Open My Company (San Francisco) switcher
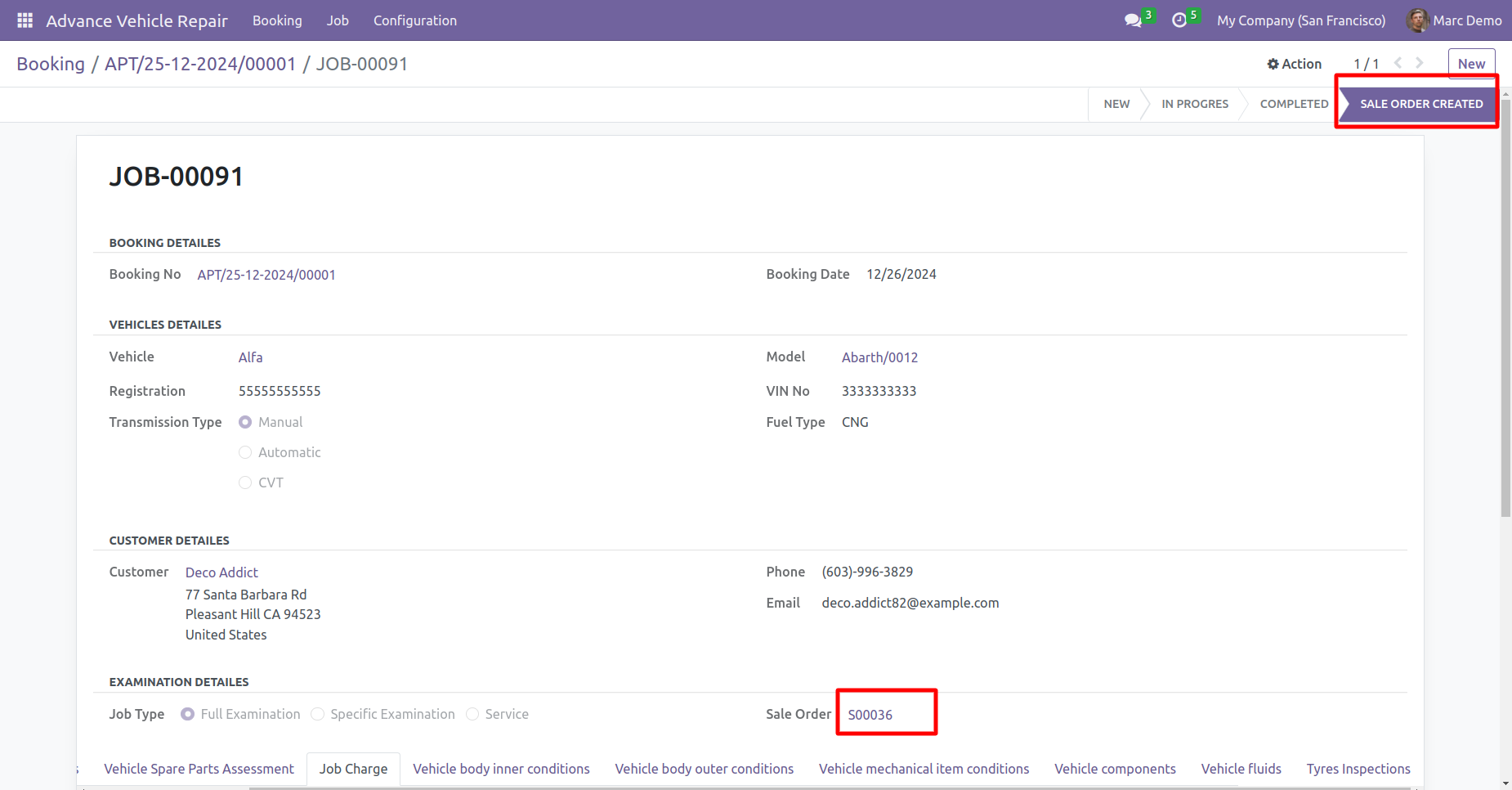The width and height of the screenshot is (1512, 790). click(1301, 20)
